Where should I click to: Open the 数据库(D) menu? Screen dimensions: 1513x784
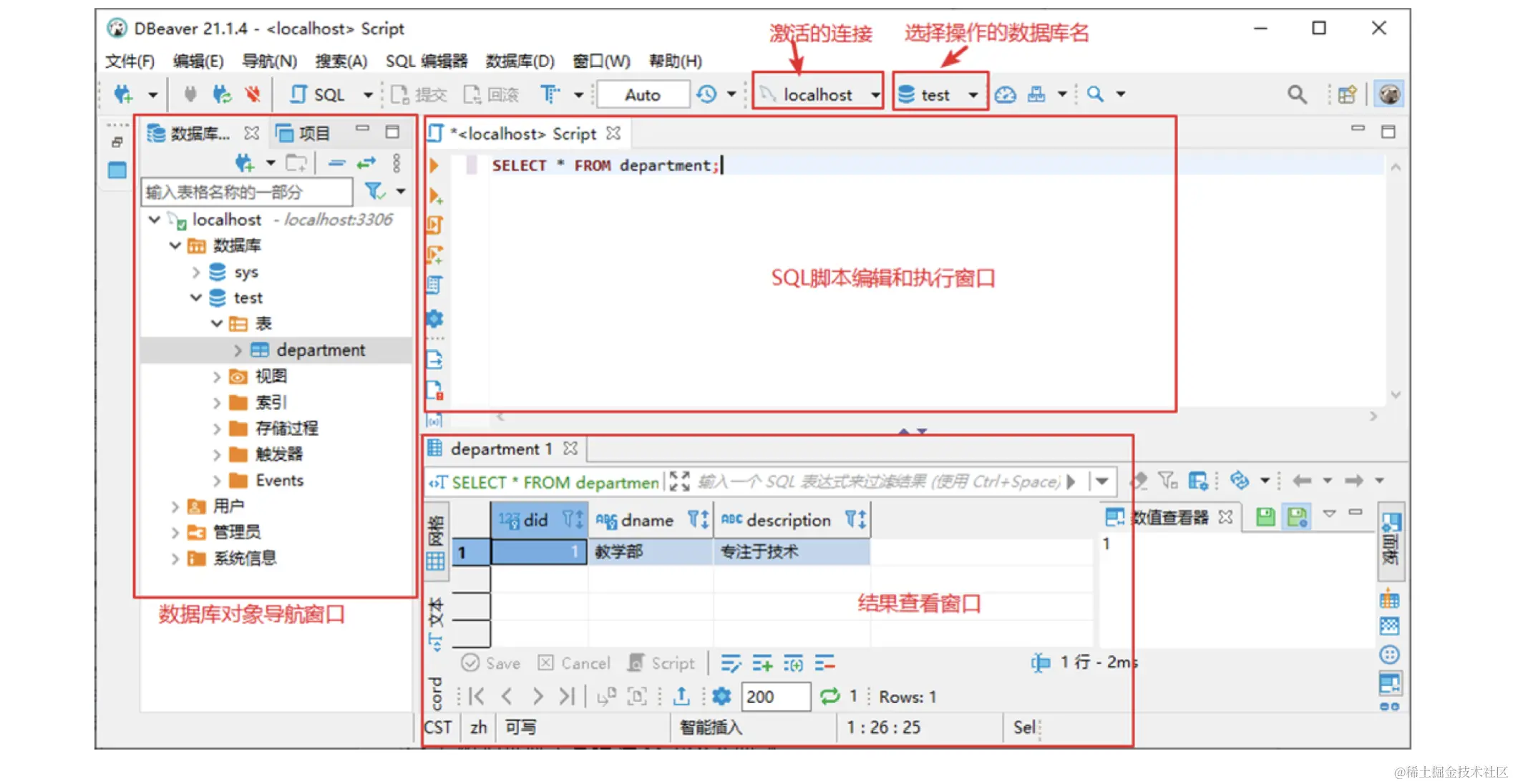(x=520, y=61)
